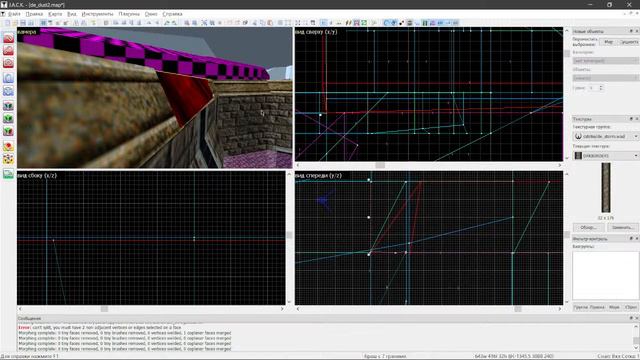
Task: Click the Мир move-to-world button
Action: click(608, 42)
